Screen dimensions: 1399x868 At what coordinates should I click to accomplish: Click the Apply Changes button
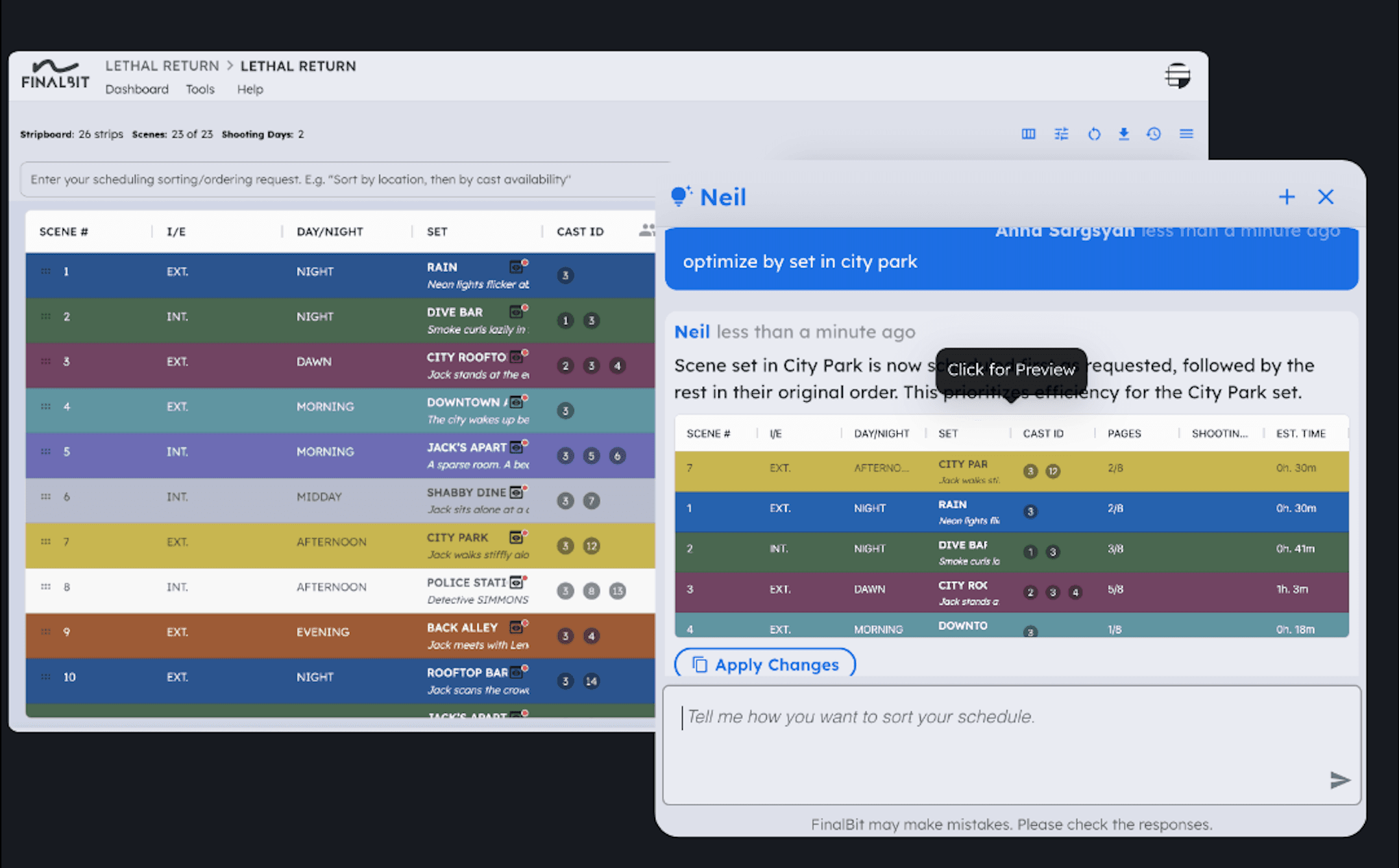click(x=765, y=664)
